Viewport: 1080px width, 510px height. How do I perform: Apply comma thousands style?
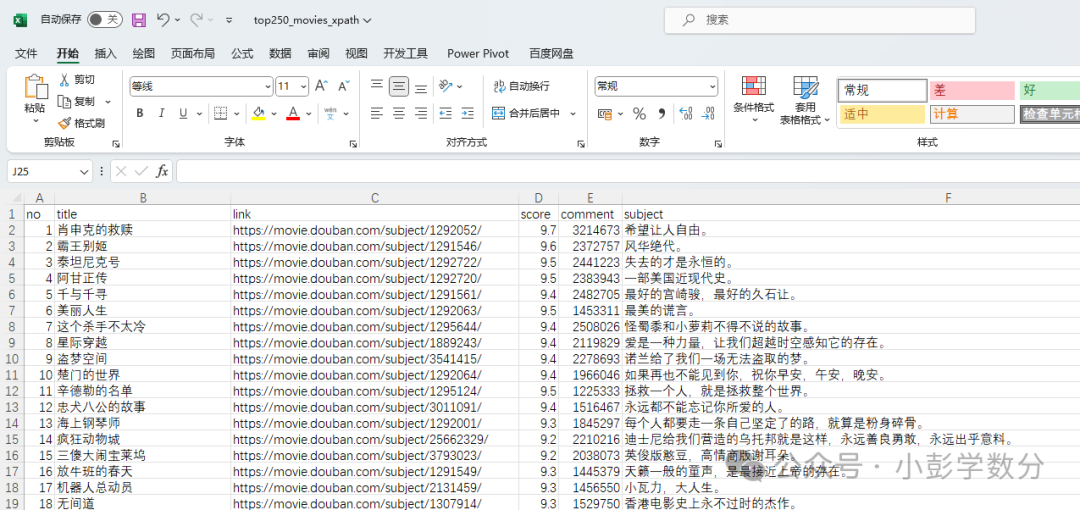point(662,114)
